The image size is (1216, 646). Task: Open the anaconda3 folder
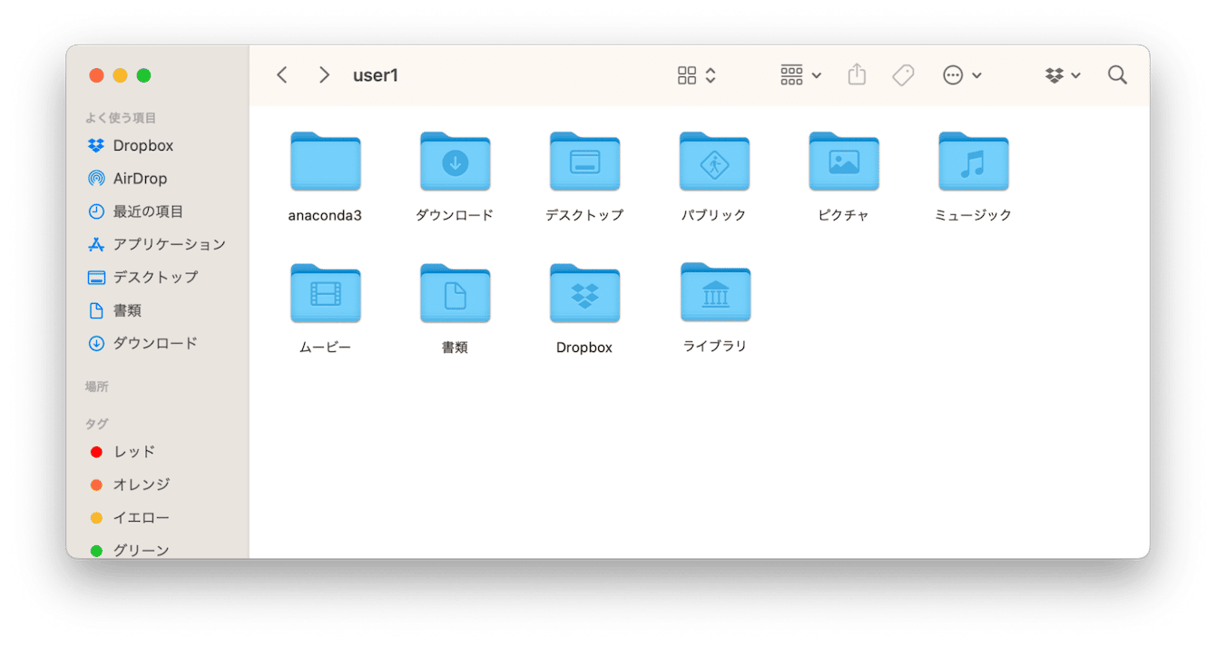click(325, 162)
